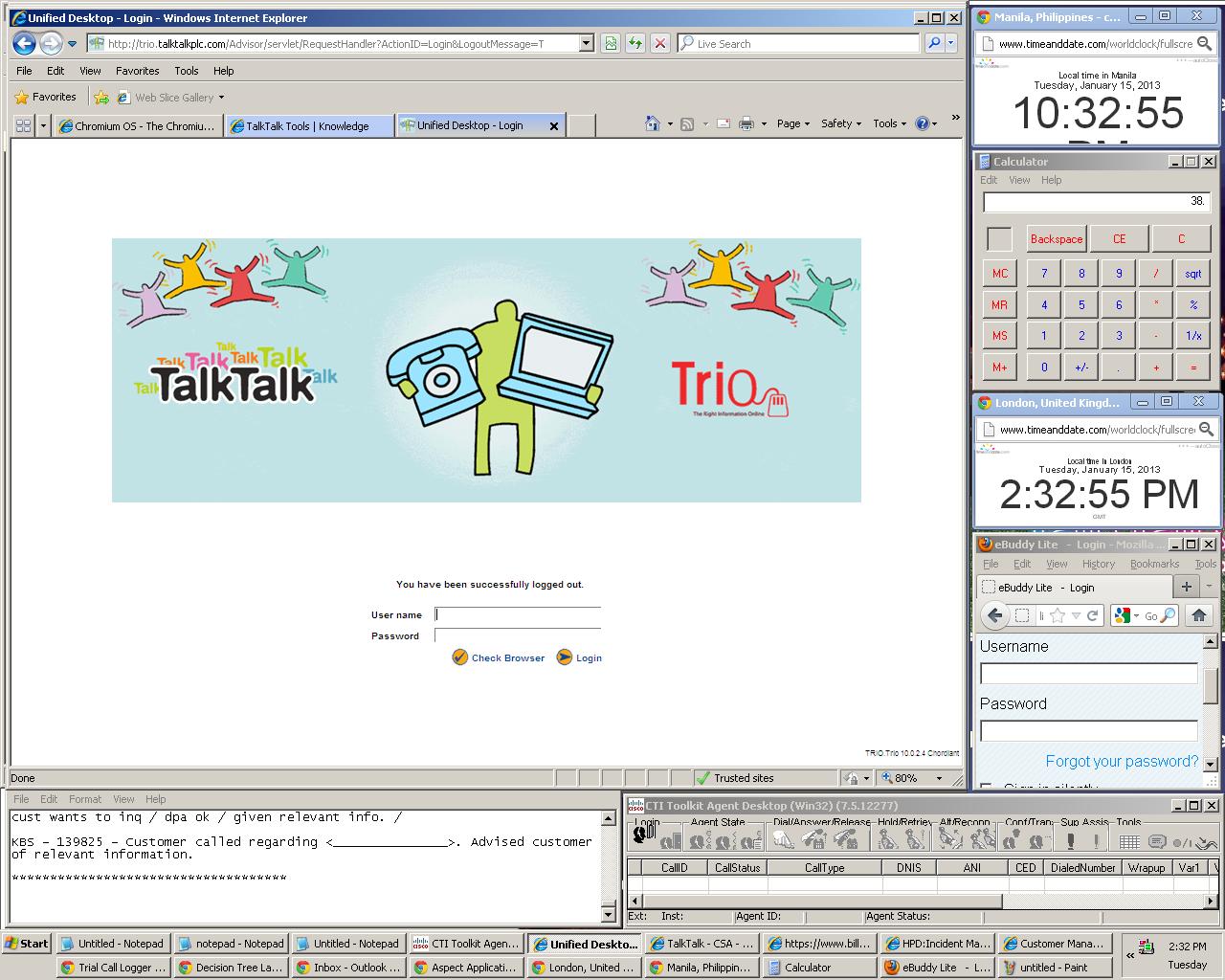The image size is (1225, 980).
Task: Click the statistics grid icon in CTI Tools
Action: coord(1129,842)
